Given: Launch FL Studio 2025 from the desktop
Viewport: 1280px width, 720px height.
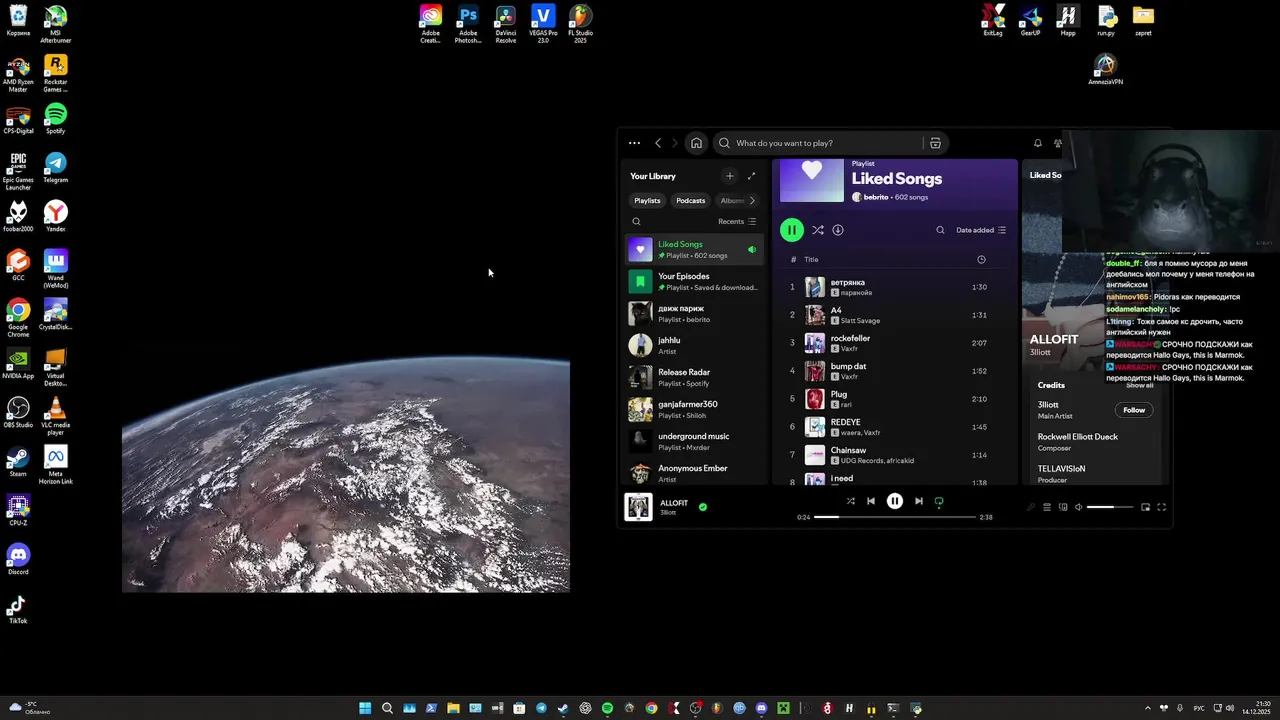Looking at the screenshot, I should pyautogui.click(x=580, y=24).
